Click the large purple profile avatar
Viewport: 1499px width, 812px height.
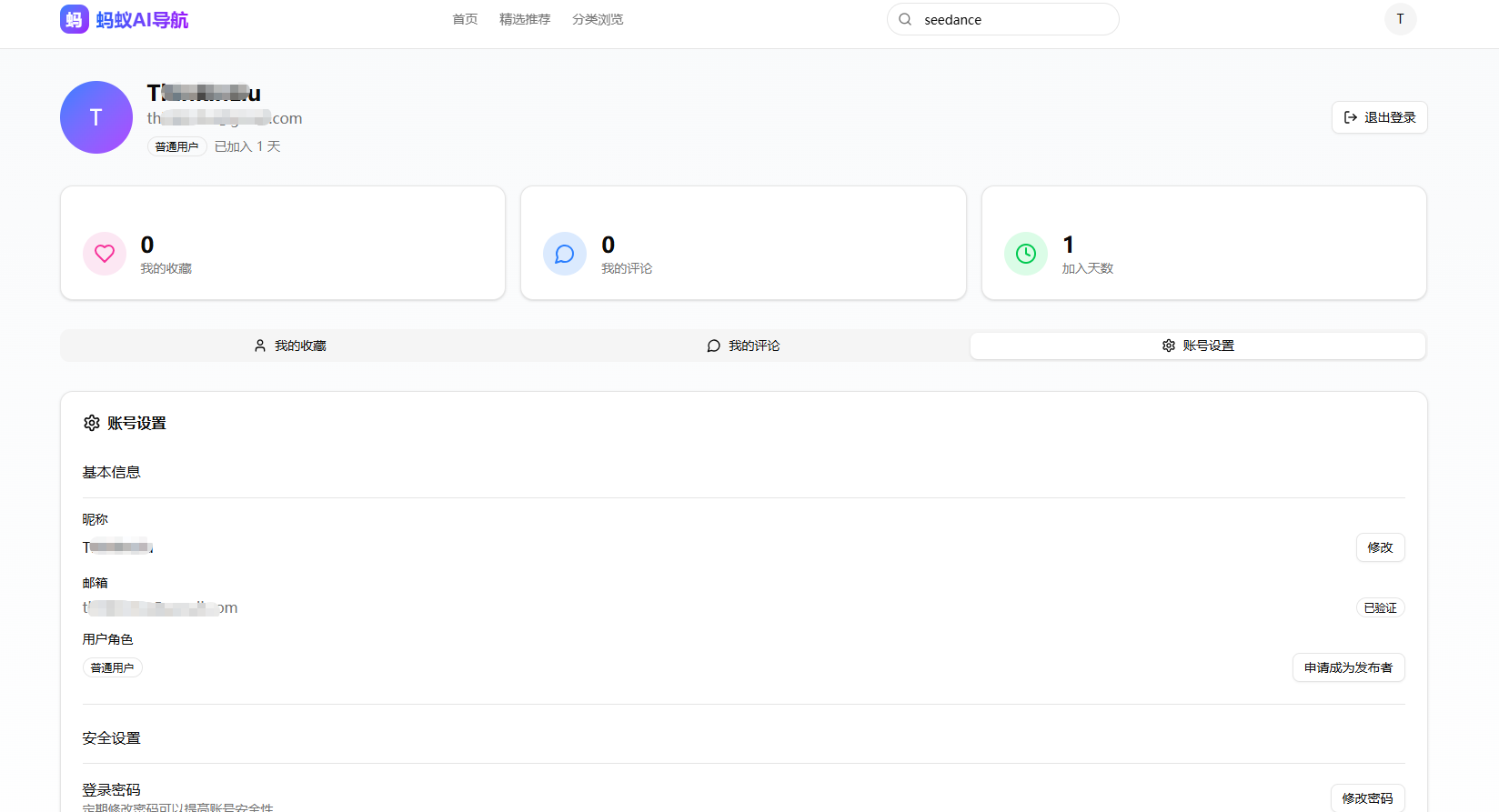[x=96, y=117]
